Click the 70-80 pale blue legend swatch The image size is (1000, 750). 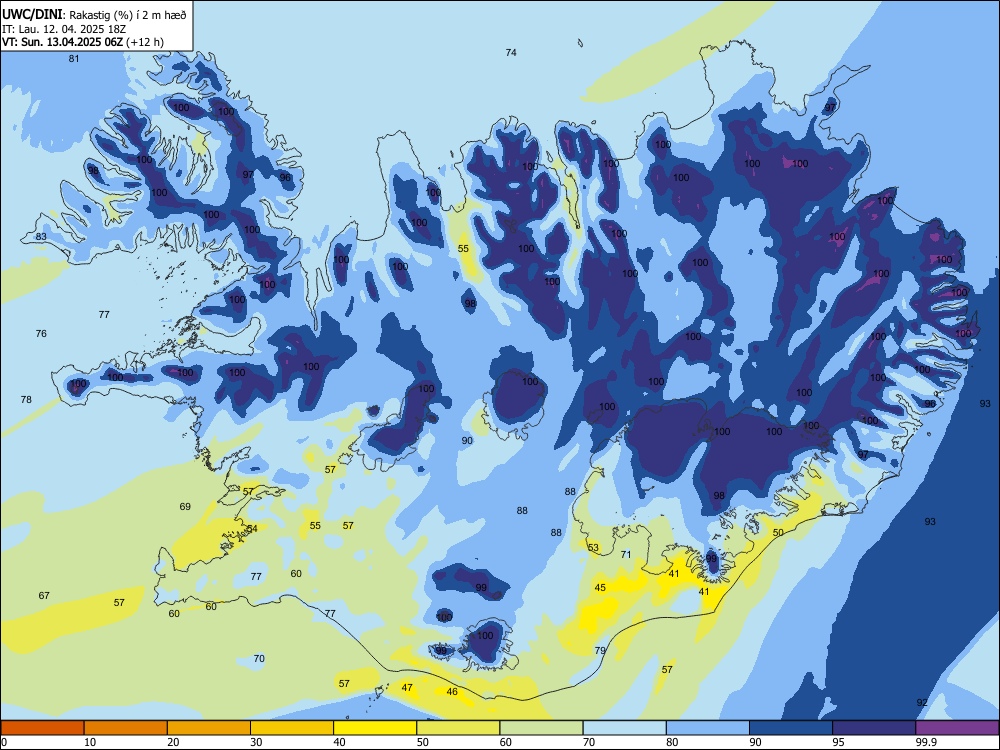(x=624, y=728)
